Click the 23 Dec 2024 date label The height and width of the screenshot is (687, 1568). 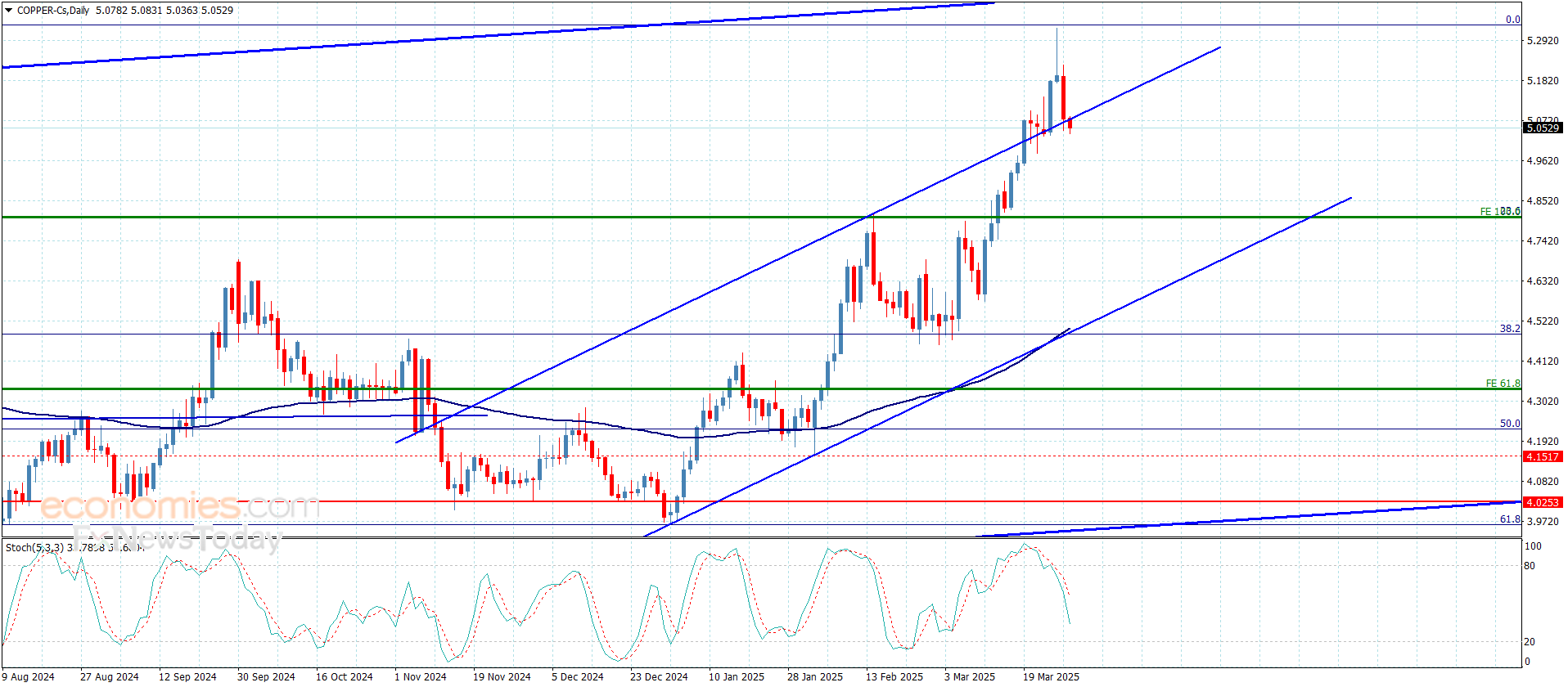click(659, 676)
